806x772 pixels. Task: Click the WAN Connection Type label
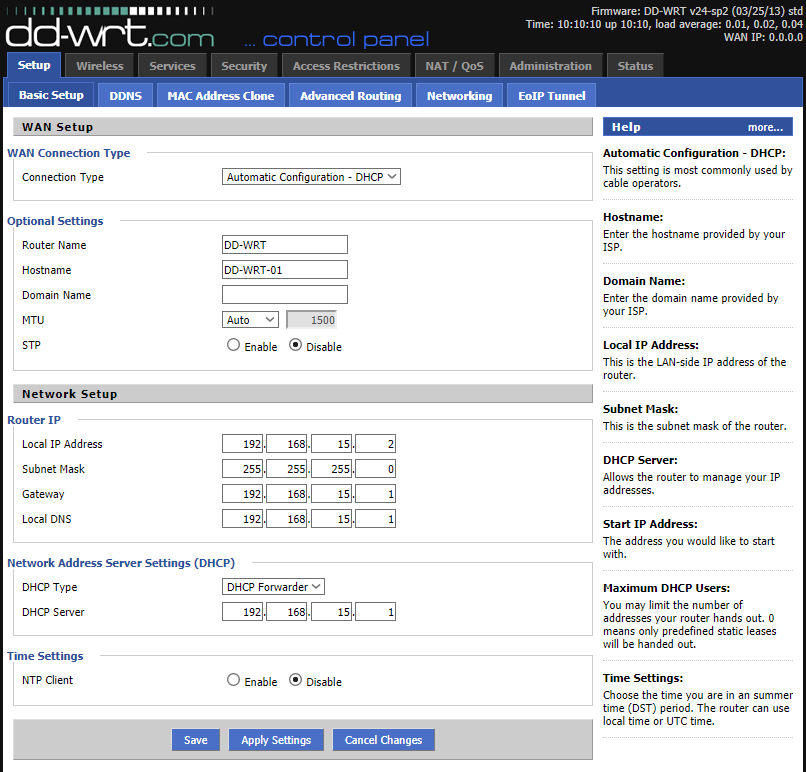tap(68, 153)
